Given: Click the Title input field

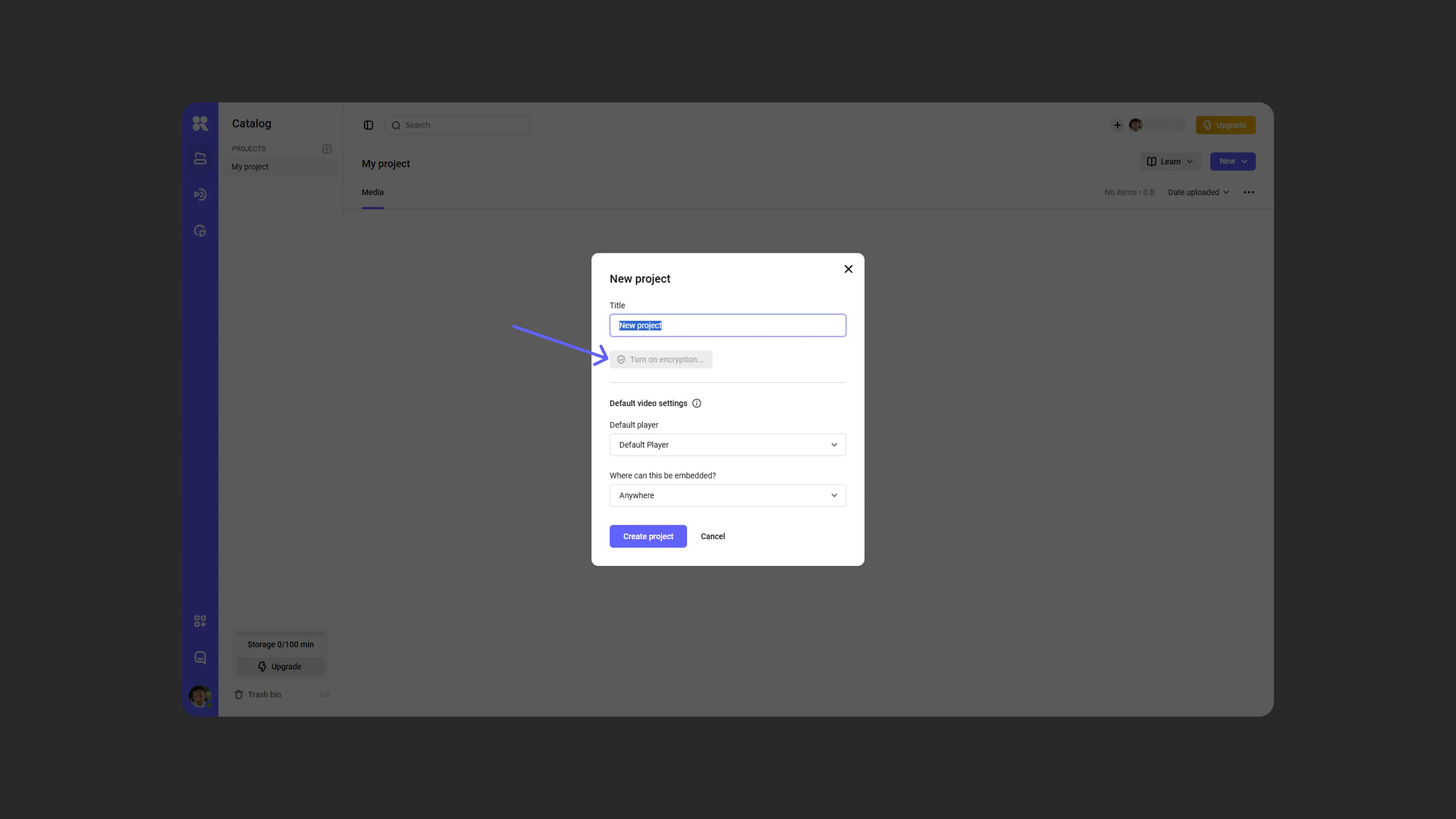Looking at the screenshot, I should click(x=728, y=326).
